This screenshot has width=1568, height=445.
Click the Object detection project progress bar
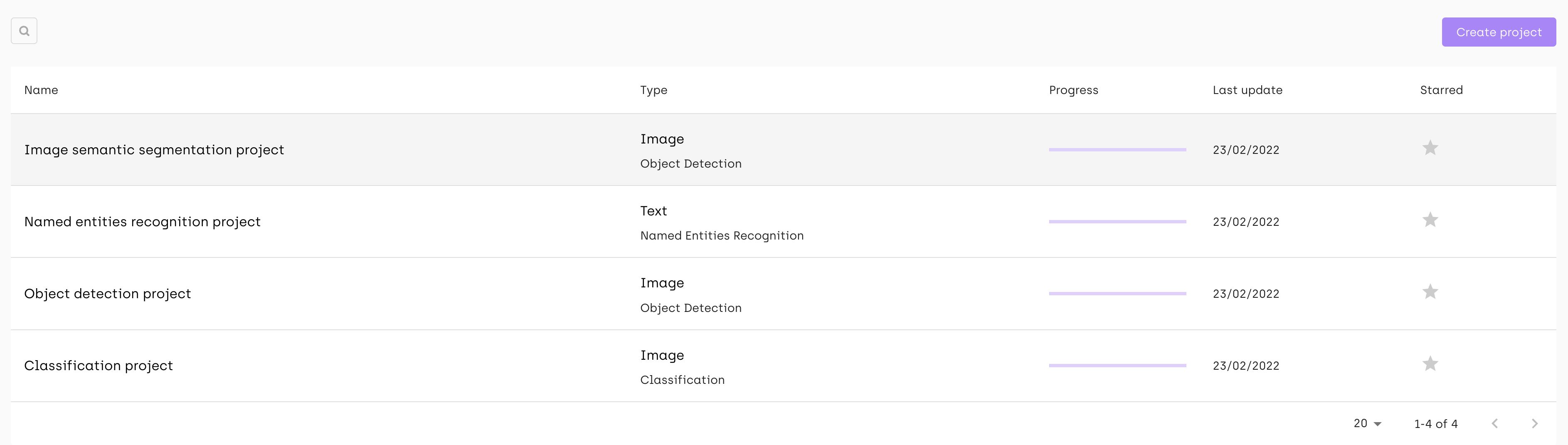click(1117, 294)
